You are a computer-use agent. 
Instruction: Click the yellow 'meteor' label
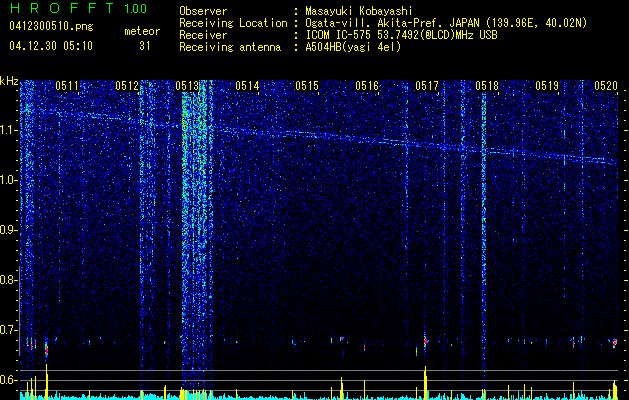[x=142, y=31]
